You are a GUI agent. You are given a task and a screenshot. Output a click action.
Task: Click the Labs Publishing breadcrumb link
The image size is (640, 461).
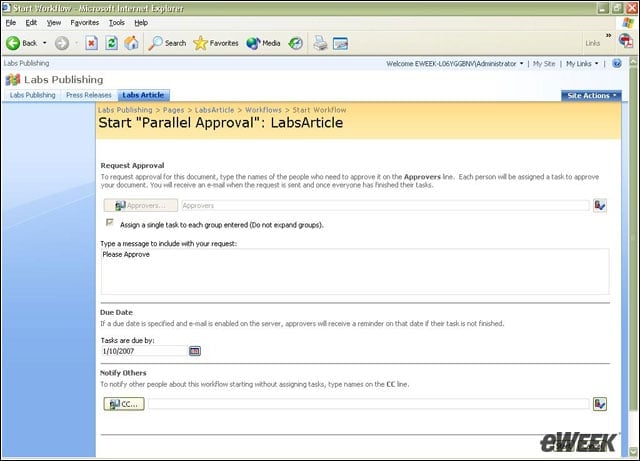pyautogui.click(x=125, y=110)
